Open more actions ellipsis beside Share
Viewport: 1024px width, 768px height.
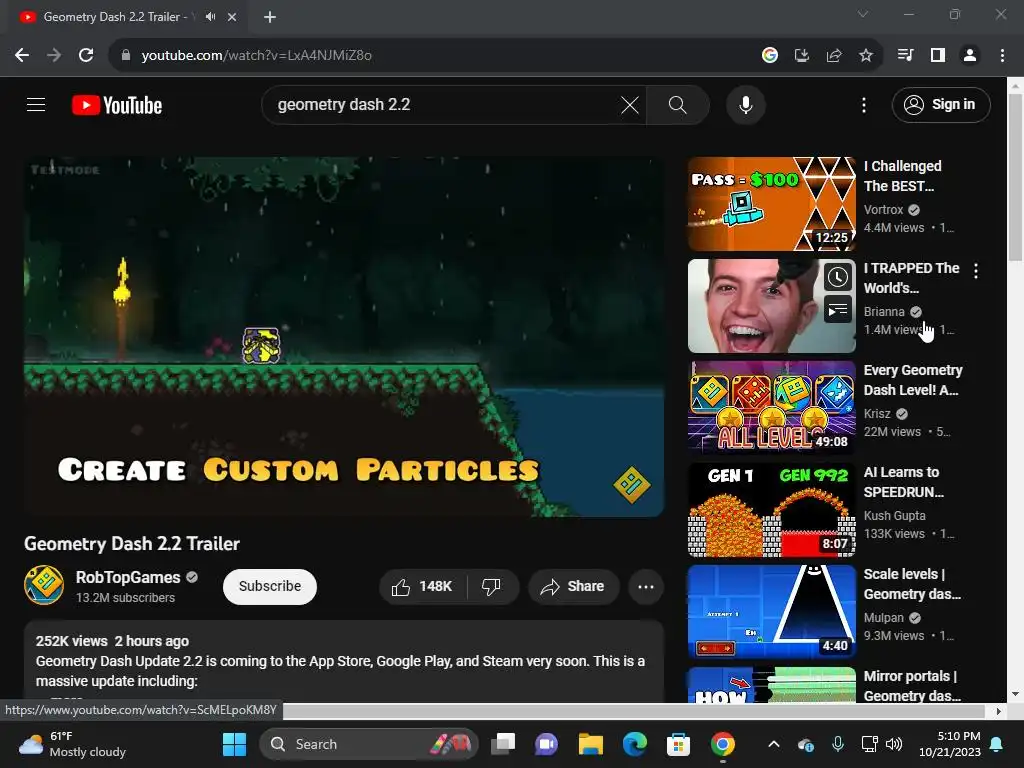pos(646,586)
